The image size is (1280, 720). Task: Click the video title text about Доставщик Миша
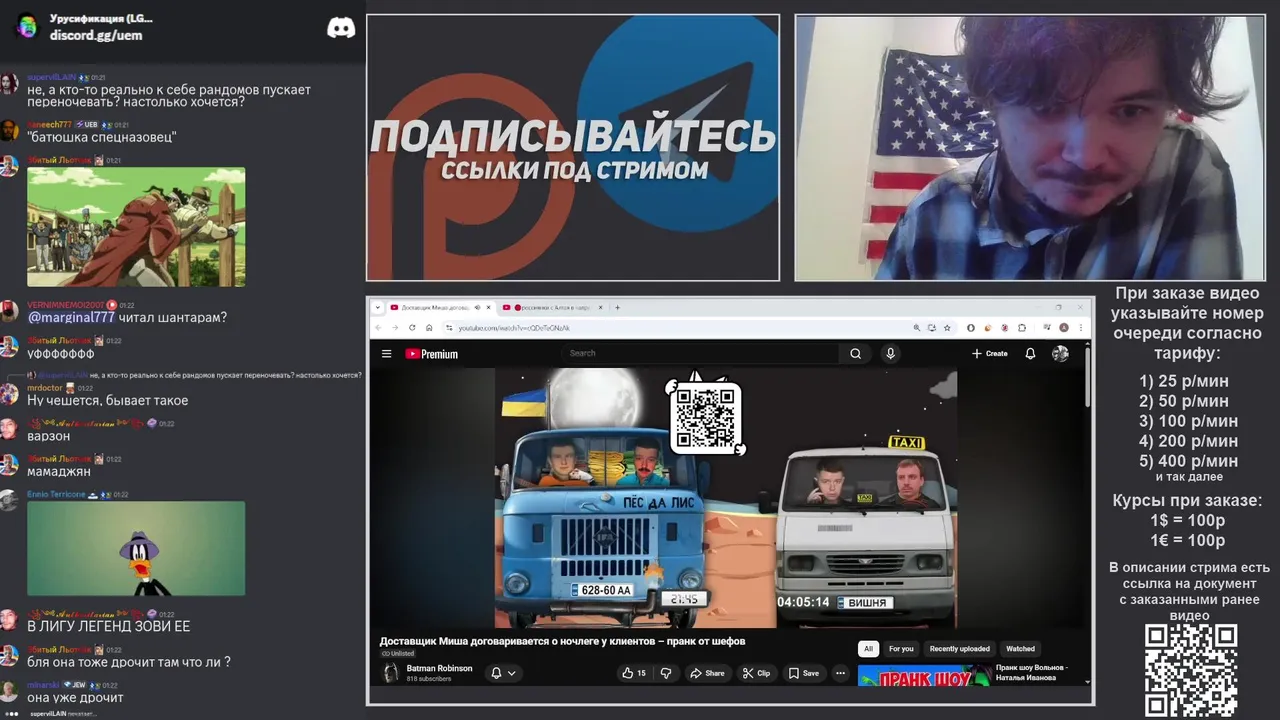[562, 641]
